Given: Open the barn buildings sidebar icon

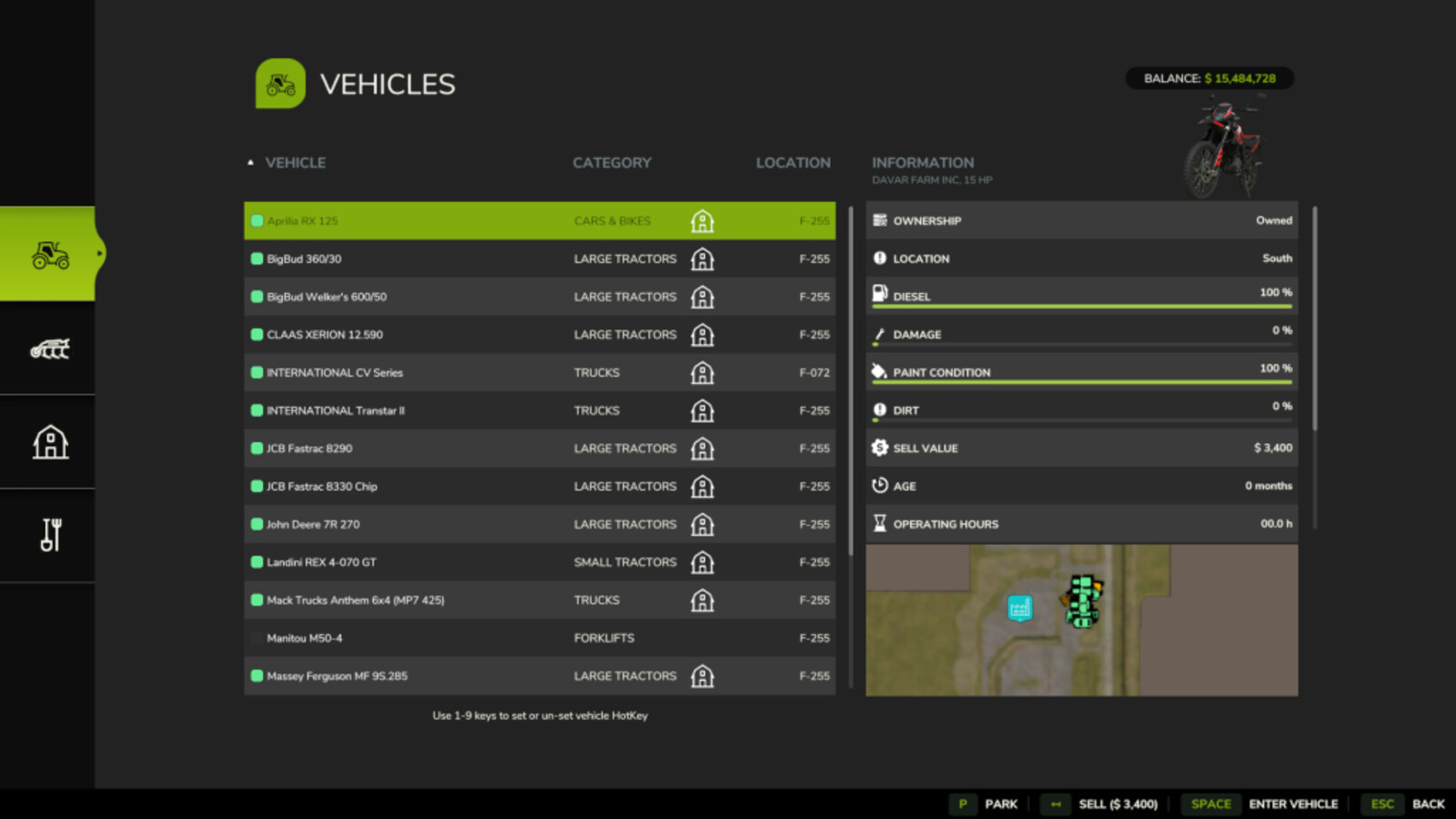Looking at the screenshot, I should pos(48,441).
